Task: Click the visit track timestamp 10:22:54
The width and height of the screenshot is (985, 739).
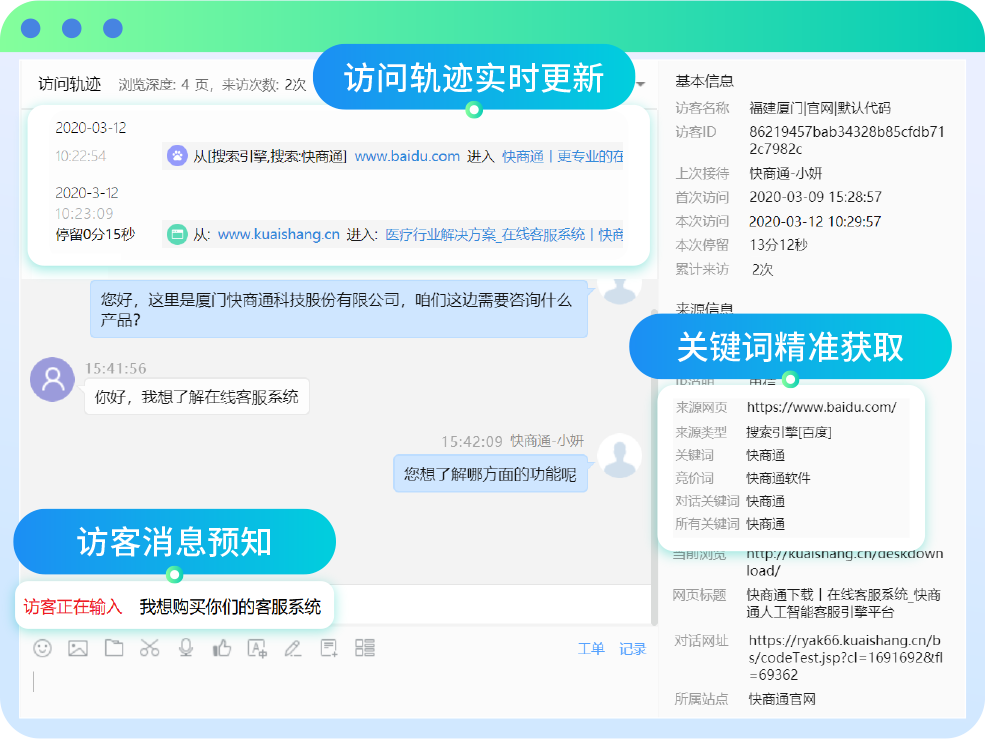Action: (x=80, y=156)
